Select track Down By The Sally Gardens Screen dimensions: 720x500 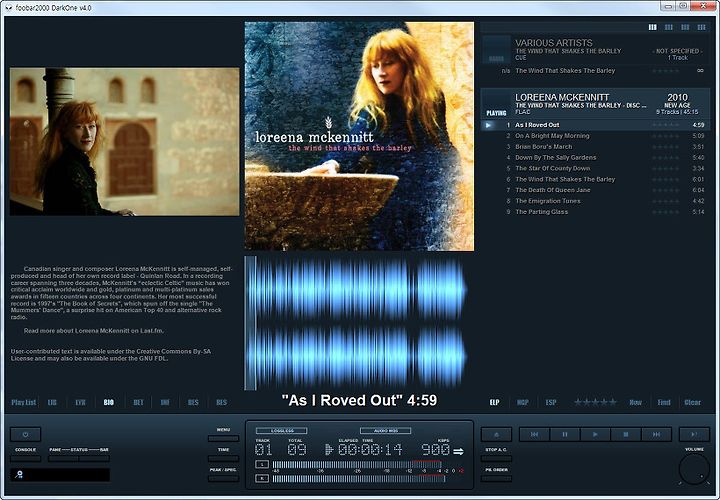(595, 157)
